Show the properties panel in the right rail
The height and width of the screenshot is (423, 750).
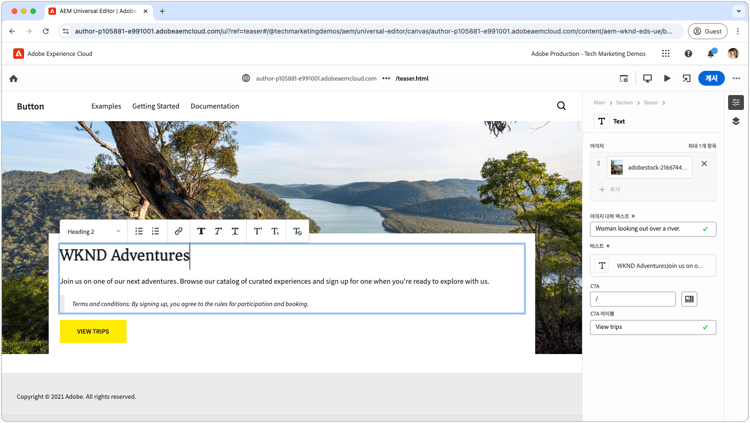(x=736, y=102)
